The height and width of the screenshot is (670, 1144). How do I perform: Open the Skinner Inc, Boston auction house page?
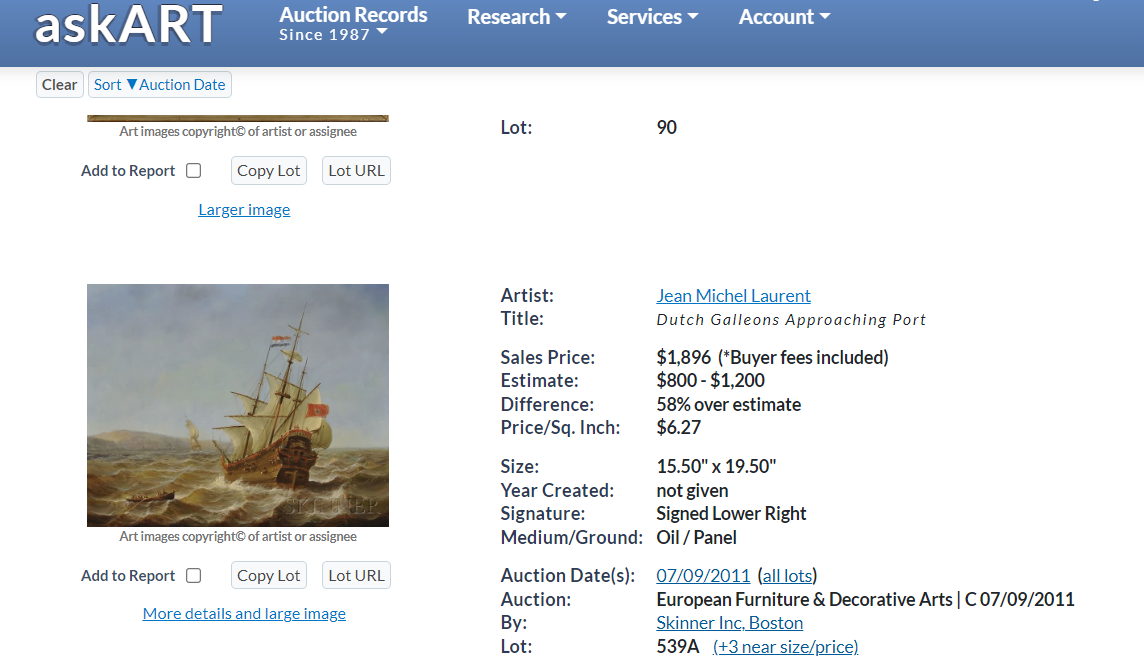coord(729,622)
